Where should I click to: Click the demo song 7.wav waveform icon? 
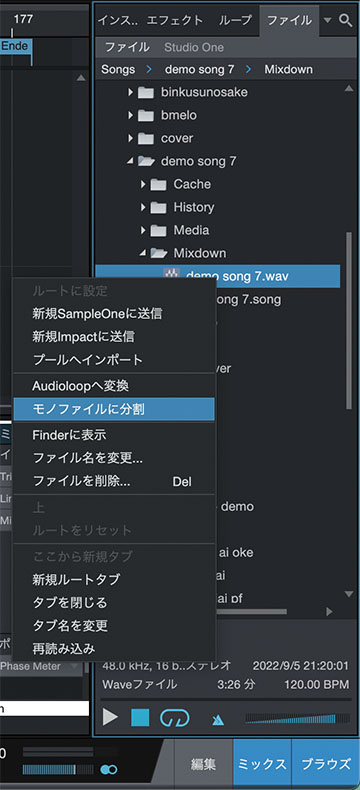coord(172,274)
